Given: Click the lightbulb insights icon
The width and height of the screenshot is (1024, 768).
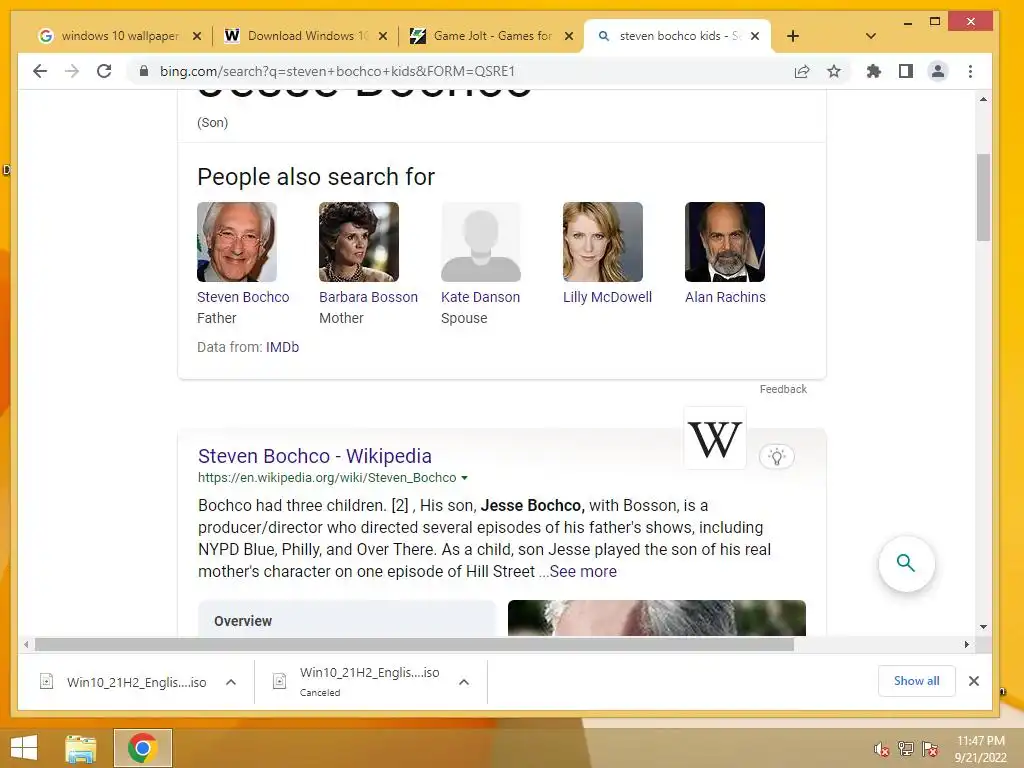Looking at the screenshot, I should pyautogui.click(x=776, y=456).
